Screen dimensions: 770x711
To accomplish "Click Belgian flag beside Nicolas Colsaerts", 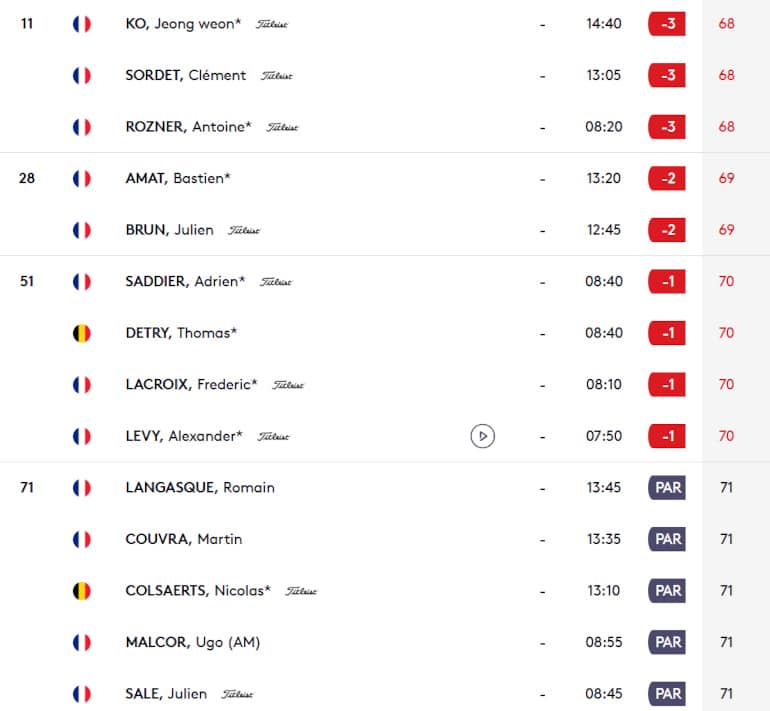I will click(x=82, y=591).
